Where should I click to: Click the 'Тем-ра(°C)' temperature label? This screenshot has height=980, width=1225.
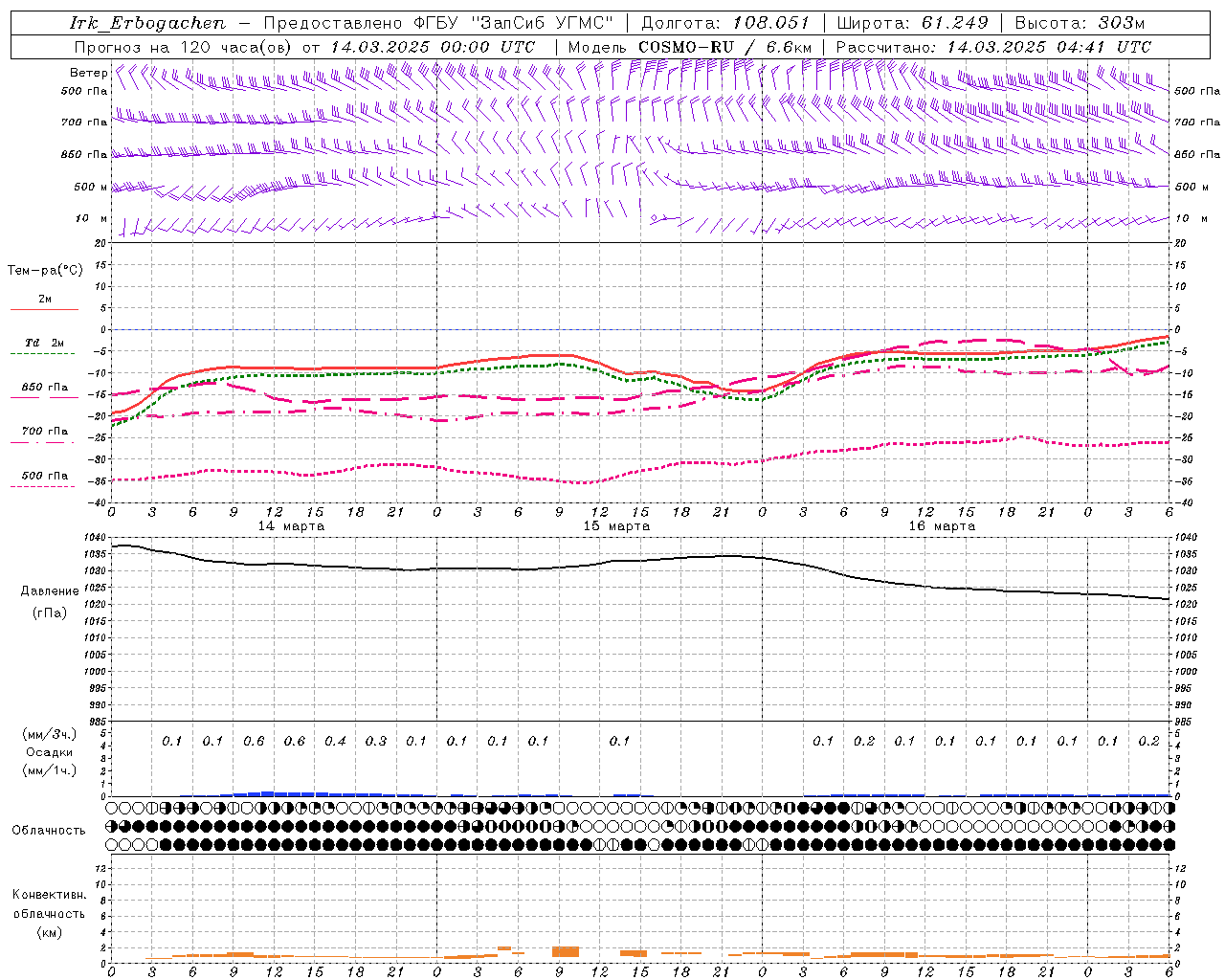click(45, 271)
